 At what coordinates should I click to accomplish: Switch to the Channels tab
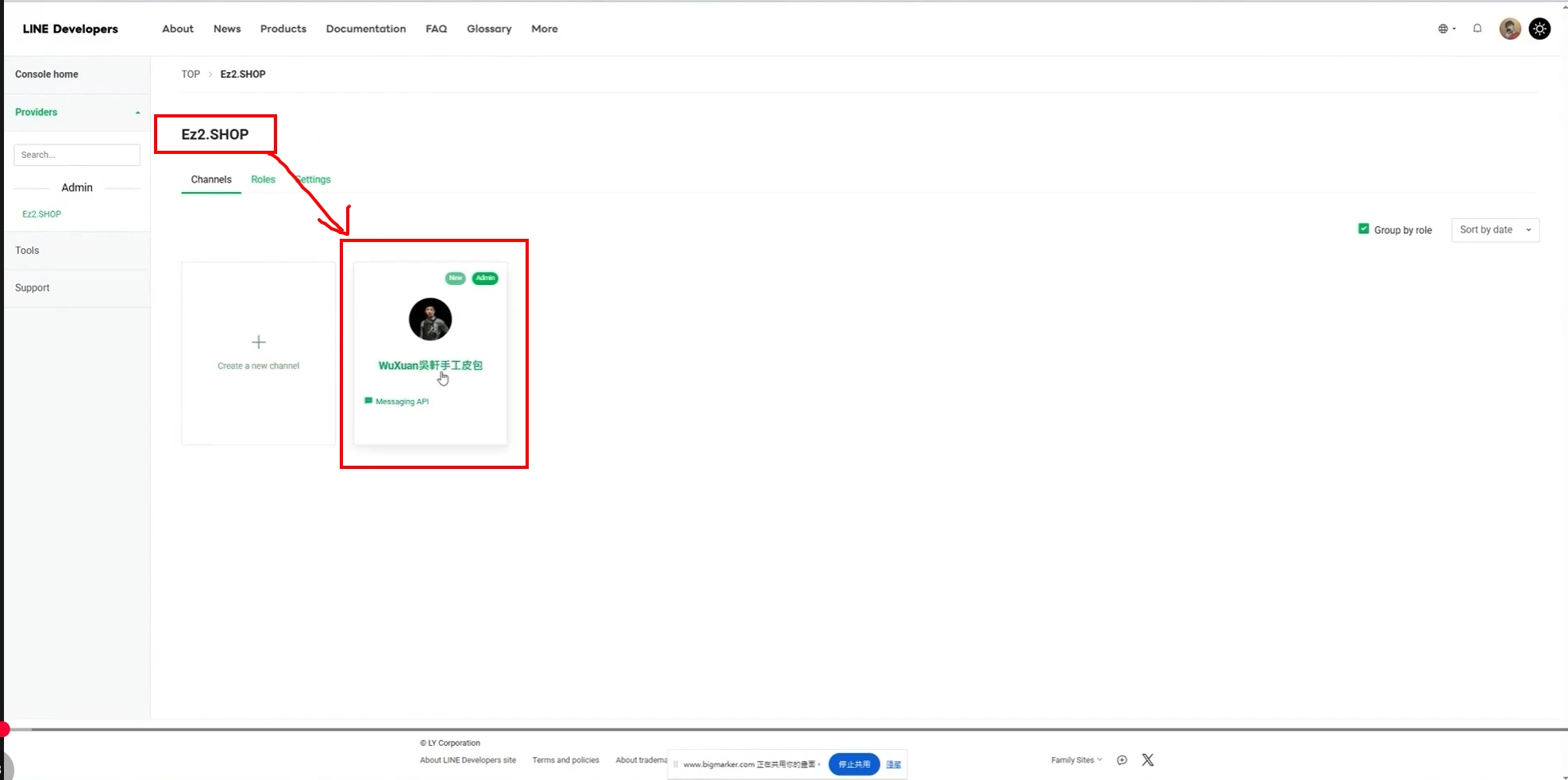click(x=211, y=179)
